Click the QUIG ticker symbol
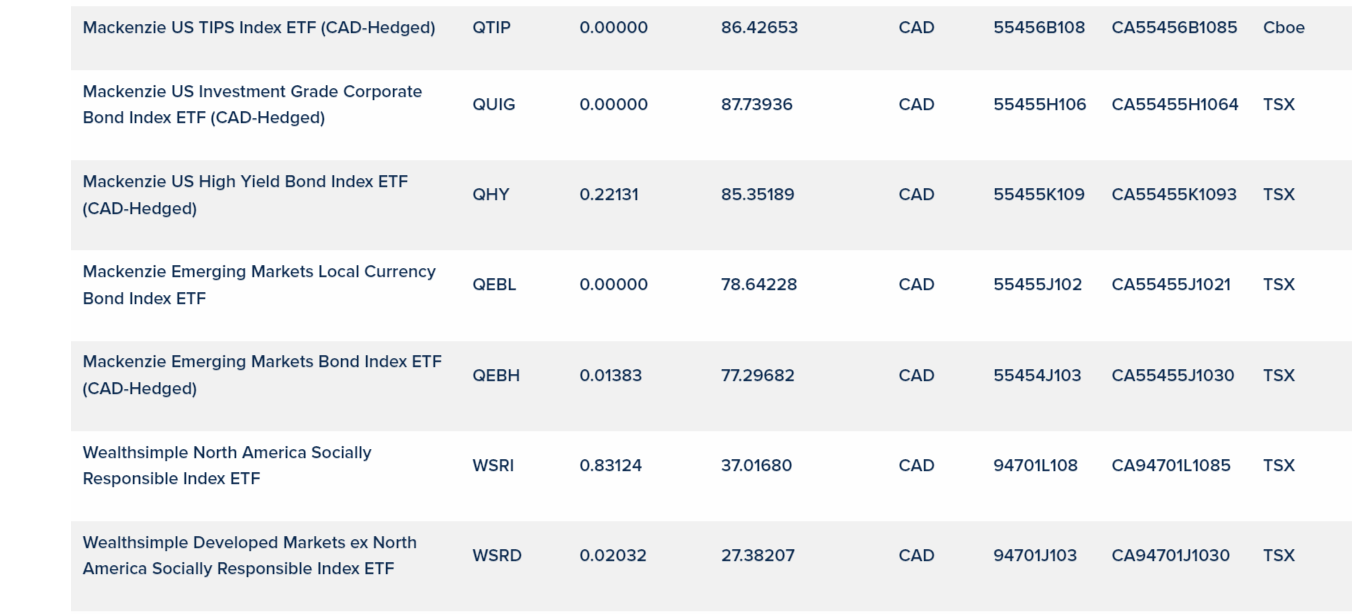Image resolution: width=1372 pixels, height=614 pixels. [x=494, y=104]
